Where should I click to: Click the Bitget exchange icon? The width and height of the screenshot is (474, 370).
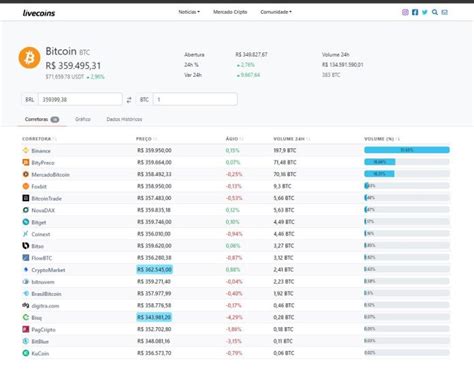pos(26,222)
